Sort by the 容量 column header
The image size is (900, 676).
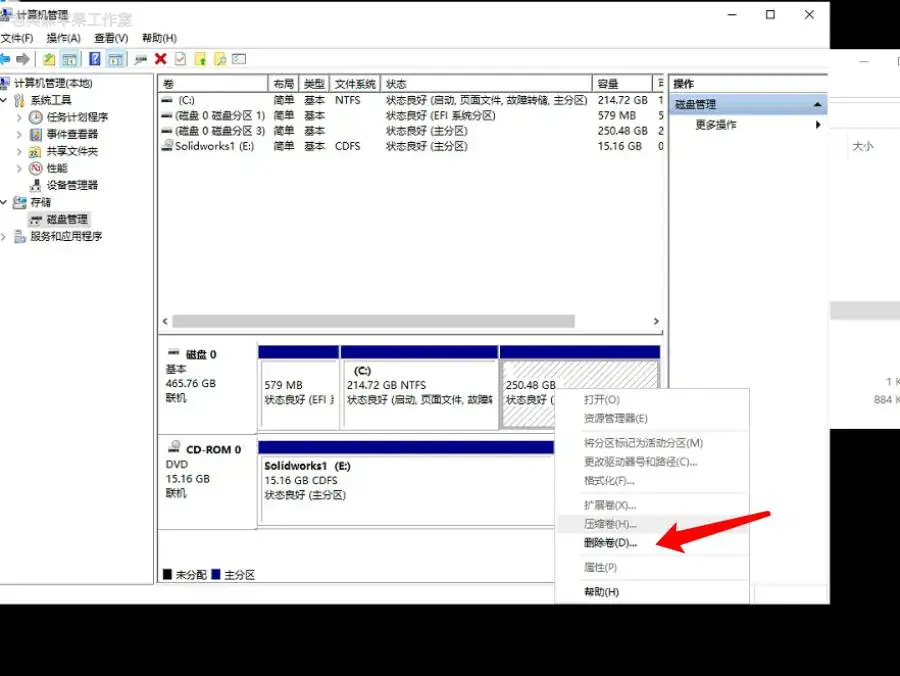tap(622, 84)
